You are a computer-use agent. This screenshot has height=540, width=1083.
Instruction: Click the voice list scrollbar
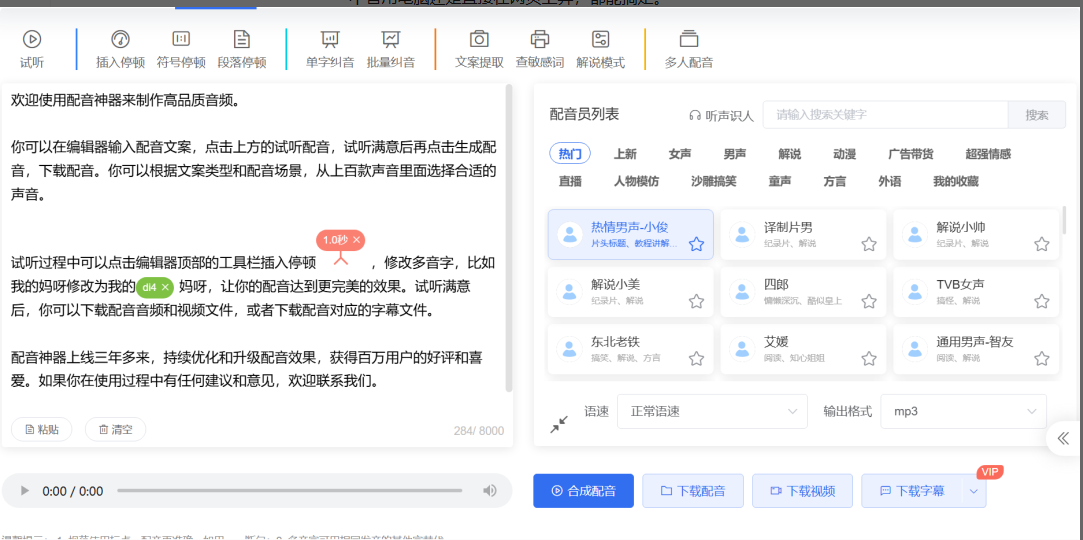coord(1064,220)
